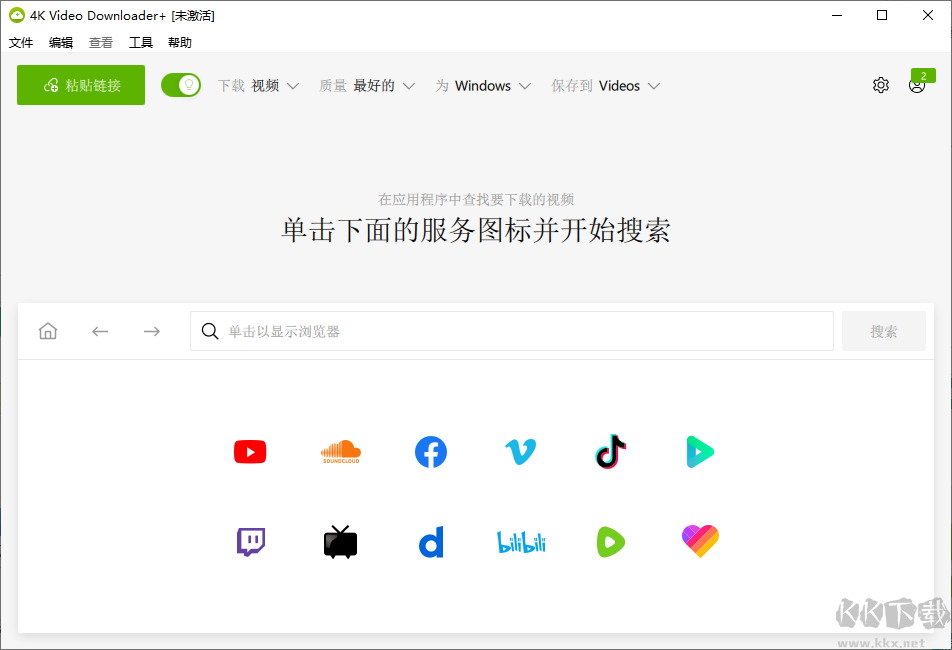Open the 文件 menu
This screenshot has width=952, height=650.
pos(21,42)
